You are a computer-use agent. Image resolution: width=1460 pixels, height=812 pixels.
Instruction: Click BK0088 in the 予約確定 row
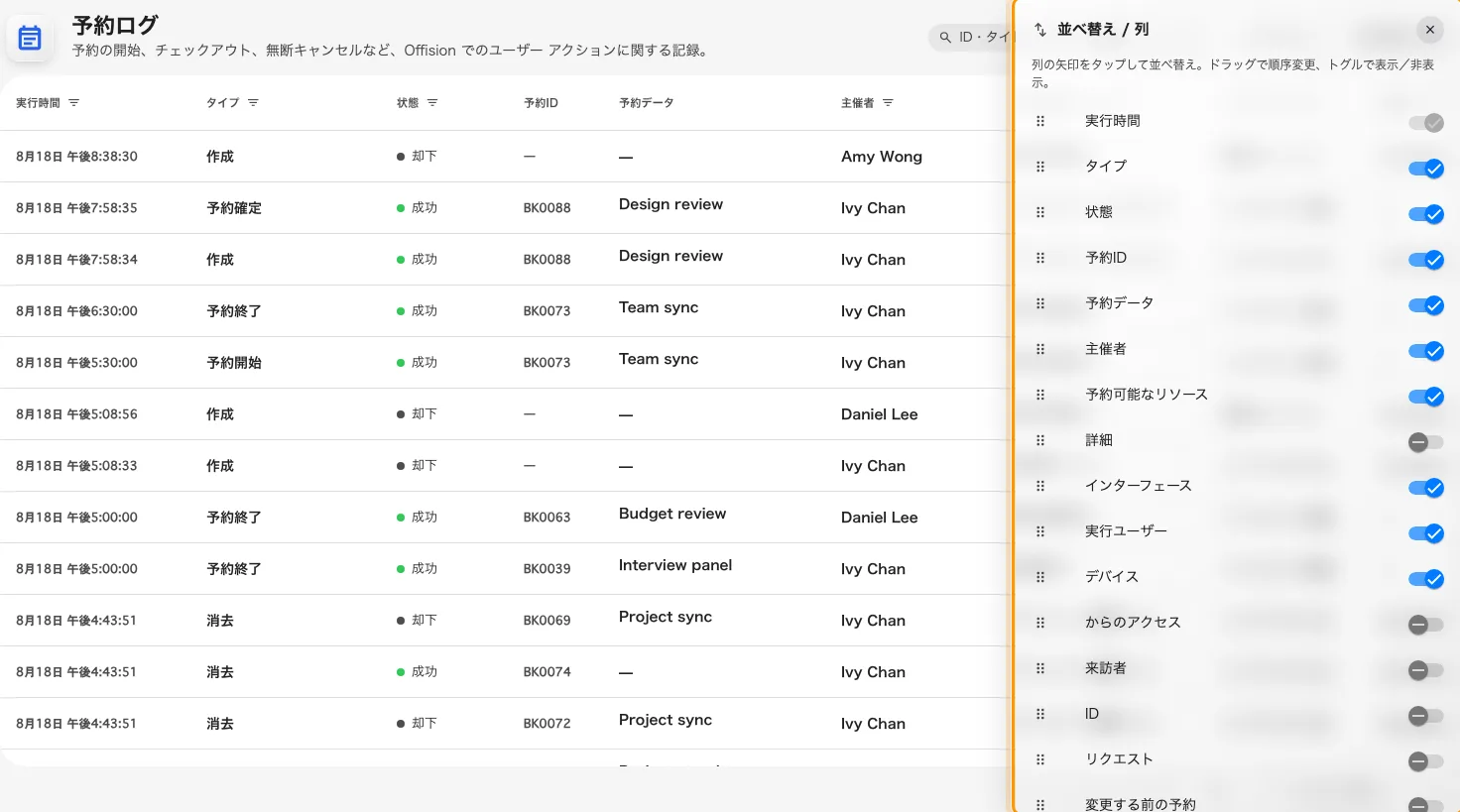(x=547, y=208)
